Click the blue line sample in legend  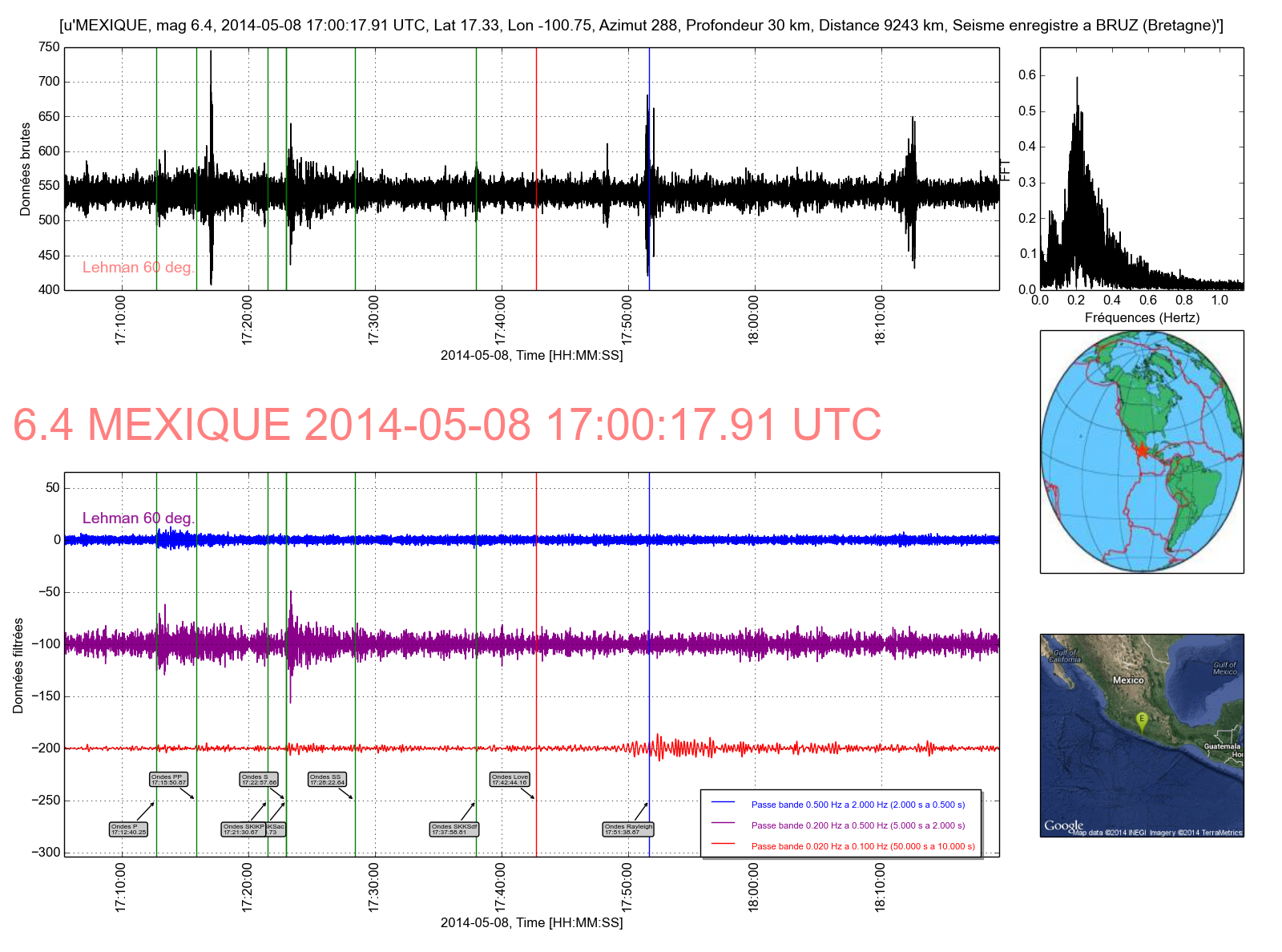[723, 803]
